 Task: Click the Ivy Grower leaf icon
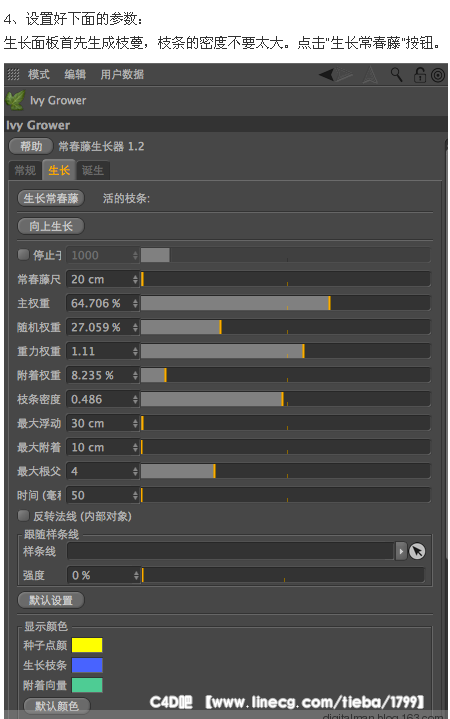point(15,100)
